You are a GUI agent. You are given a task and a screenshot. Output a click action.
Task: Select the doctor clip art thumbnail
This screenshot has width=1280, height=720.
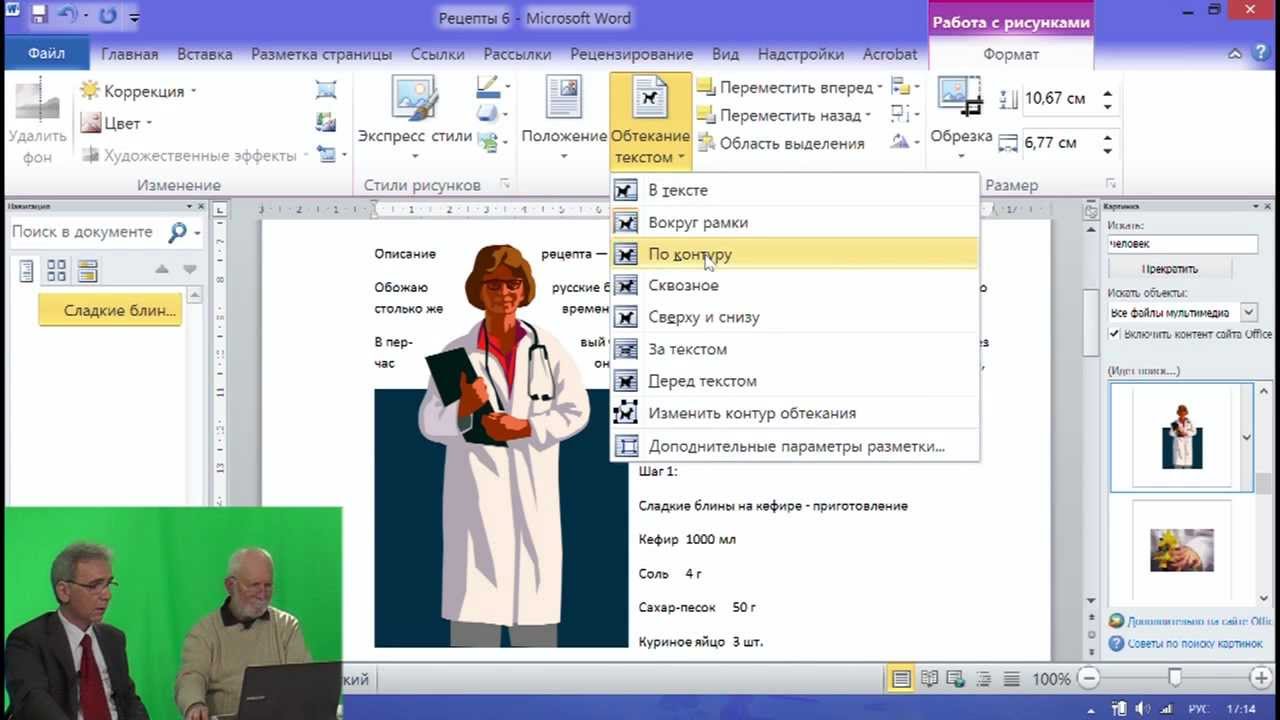1181,438
